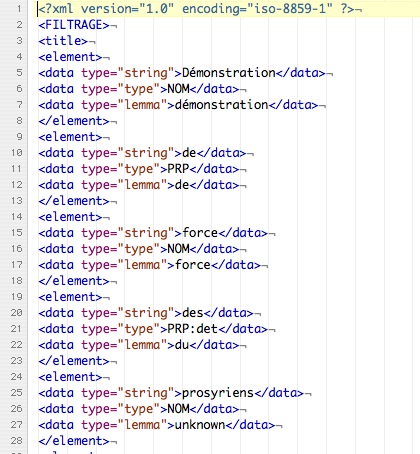Click the <FILTRAGE> opening tag
The height and width of the screenshot is (454, 420).
(74, 25)
